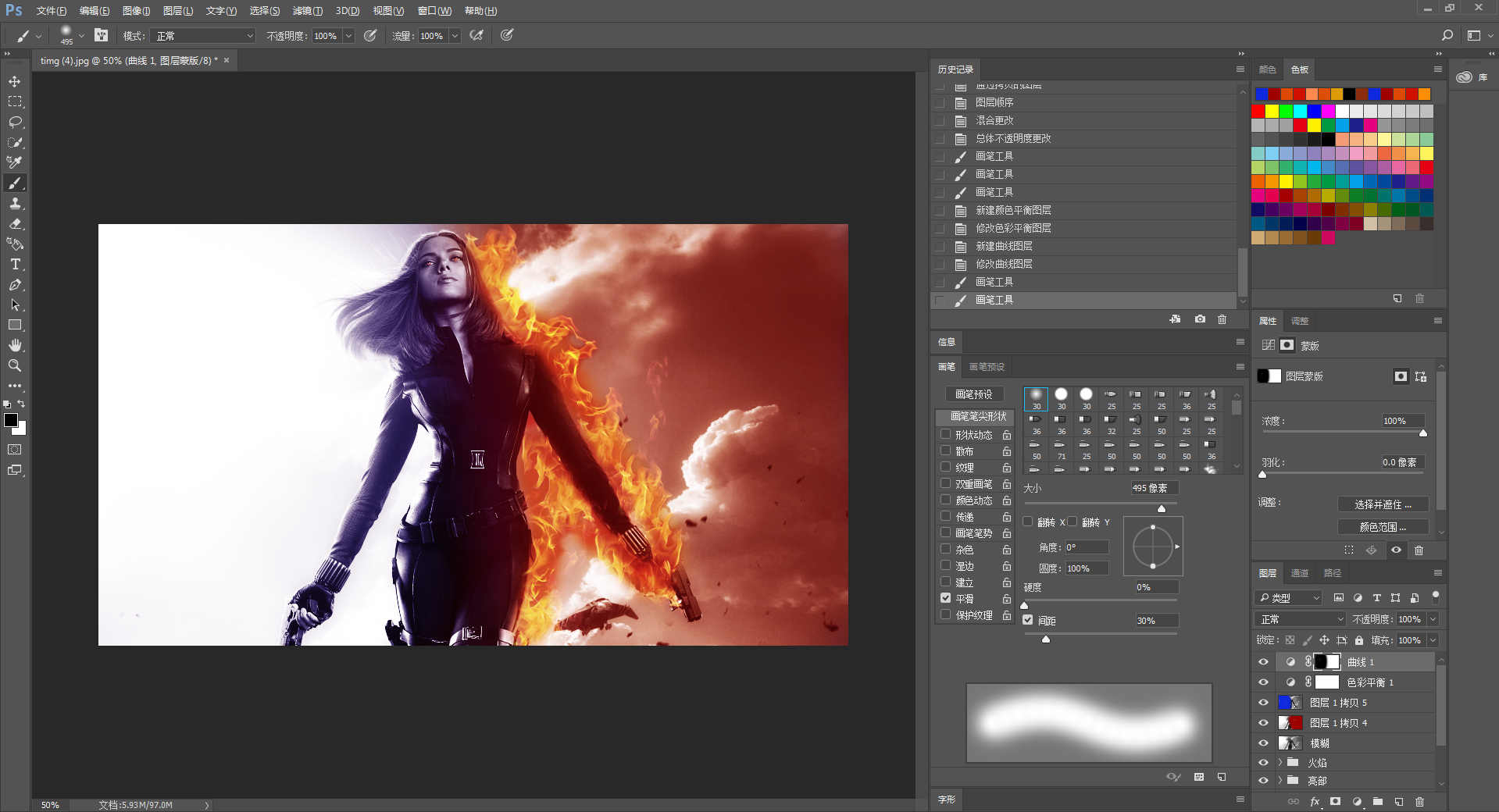
Task: Select the Hand tool
Action: [x=15, y=345]
